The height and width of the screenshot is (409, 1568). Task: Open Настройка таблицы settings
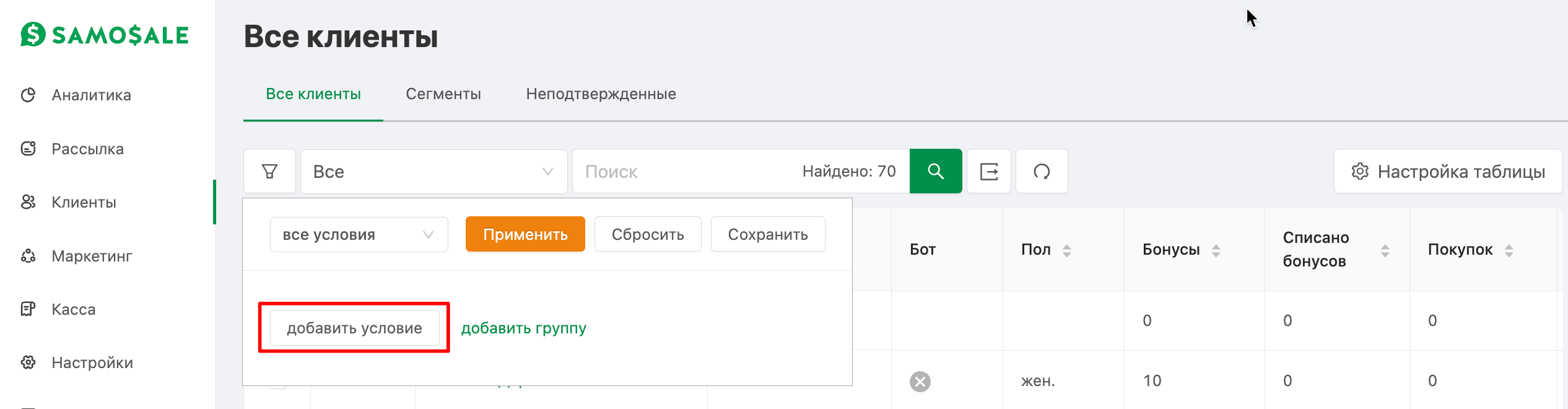click(1448, 172)
